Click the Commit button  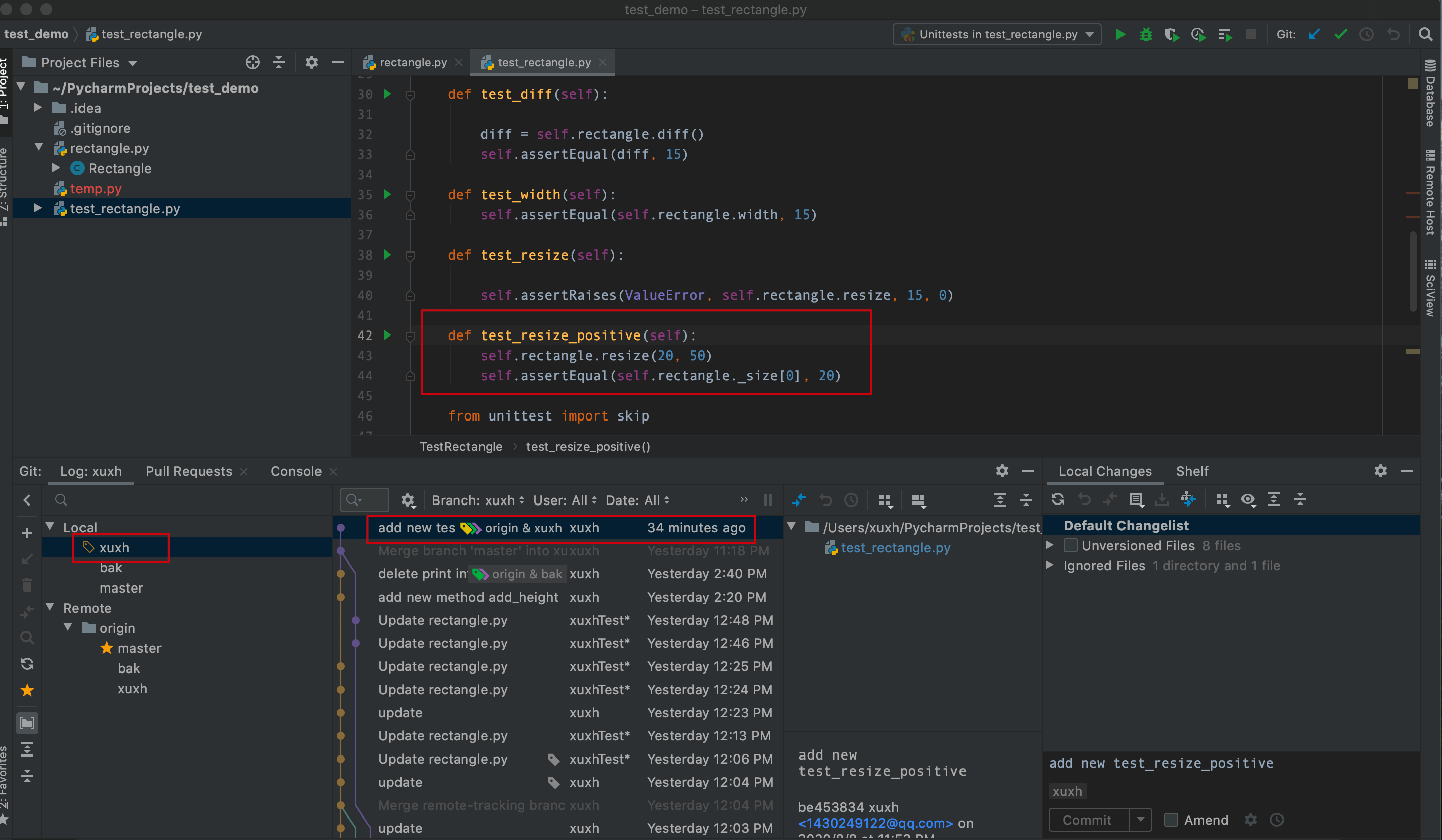[1087, 820]
